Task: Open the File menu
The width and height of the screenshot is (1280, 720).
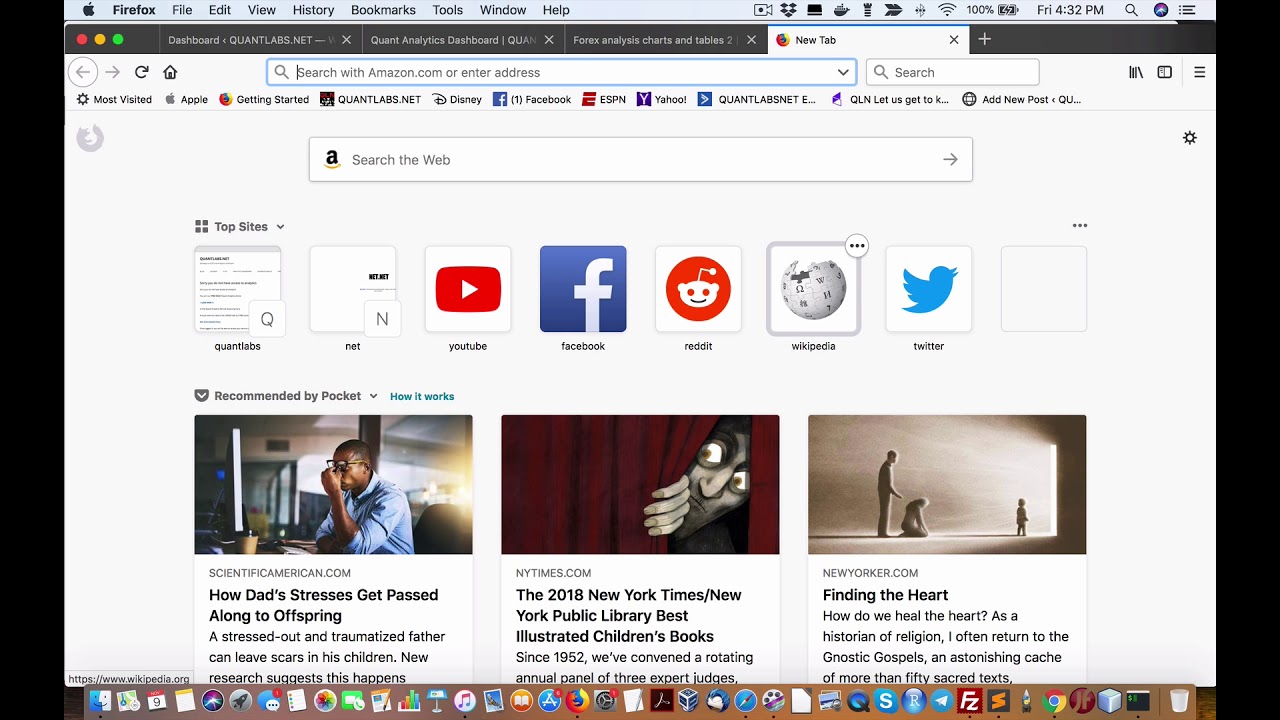Action: pyautogui.click(x=182, y=10)
